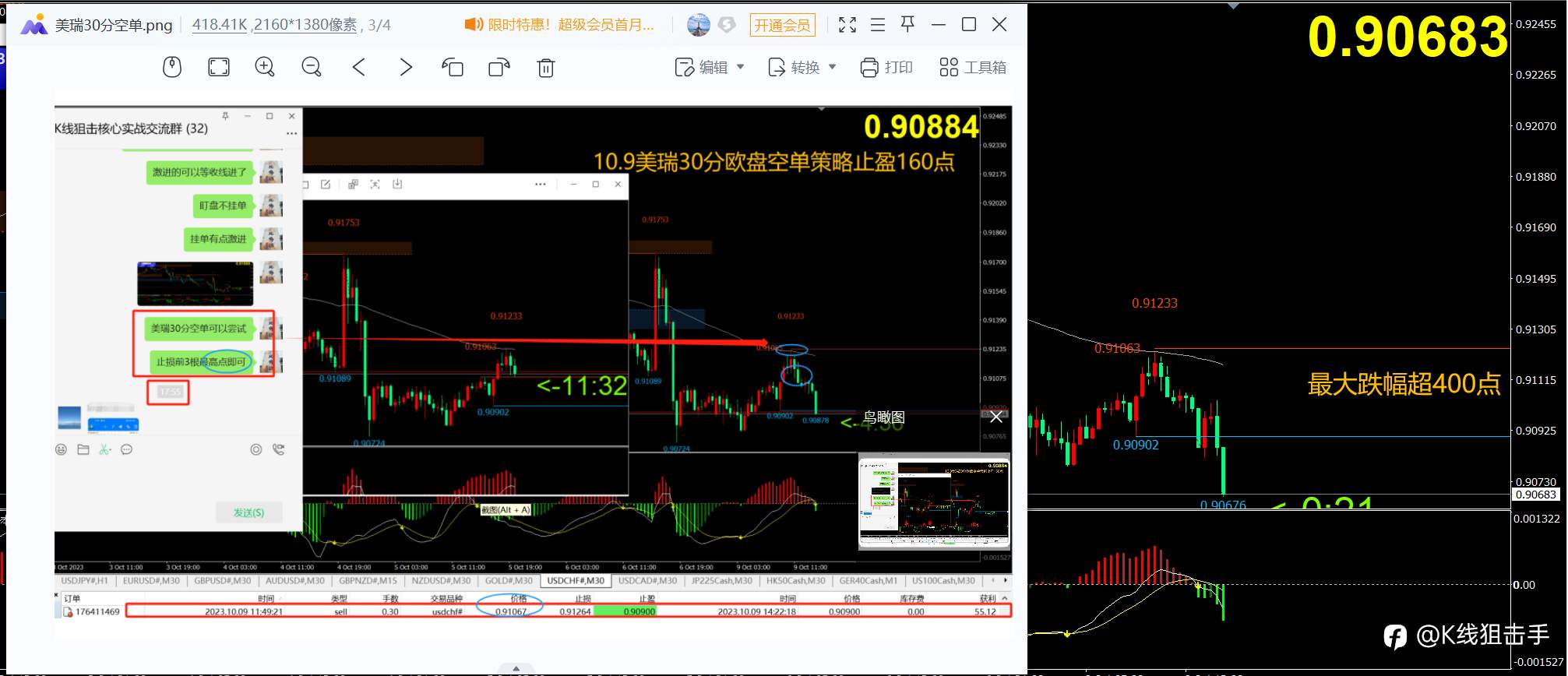This screenshot has width=1568, height=676.
Task: Select the red 0.91233 label on background chart
Action: (x=1154, y=303)
